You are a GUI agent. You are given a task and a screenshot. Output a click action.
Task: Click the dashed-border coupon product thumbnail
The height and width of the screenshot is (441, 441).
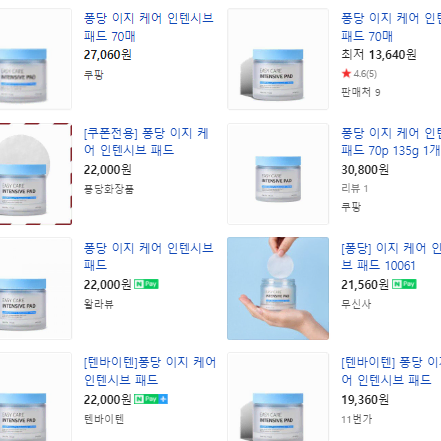[36, 174]
